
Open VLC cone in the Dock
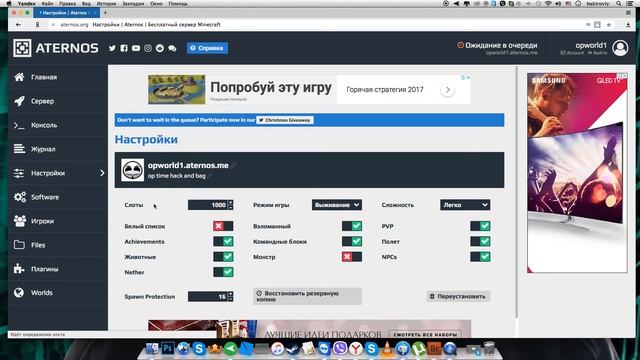(387, 349)
